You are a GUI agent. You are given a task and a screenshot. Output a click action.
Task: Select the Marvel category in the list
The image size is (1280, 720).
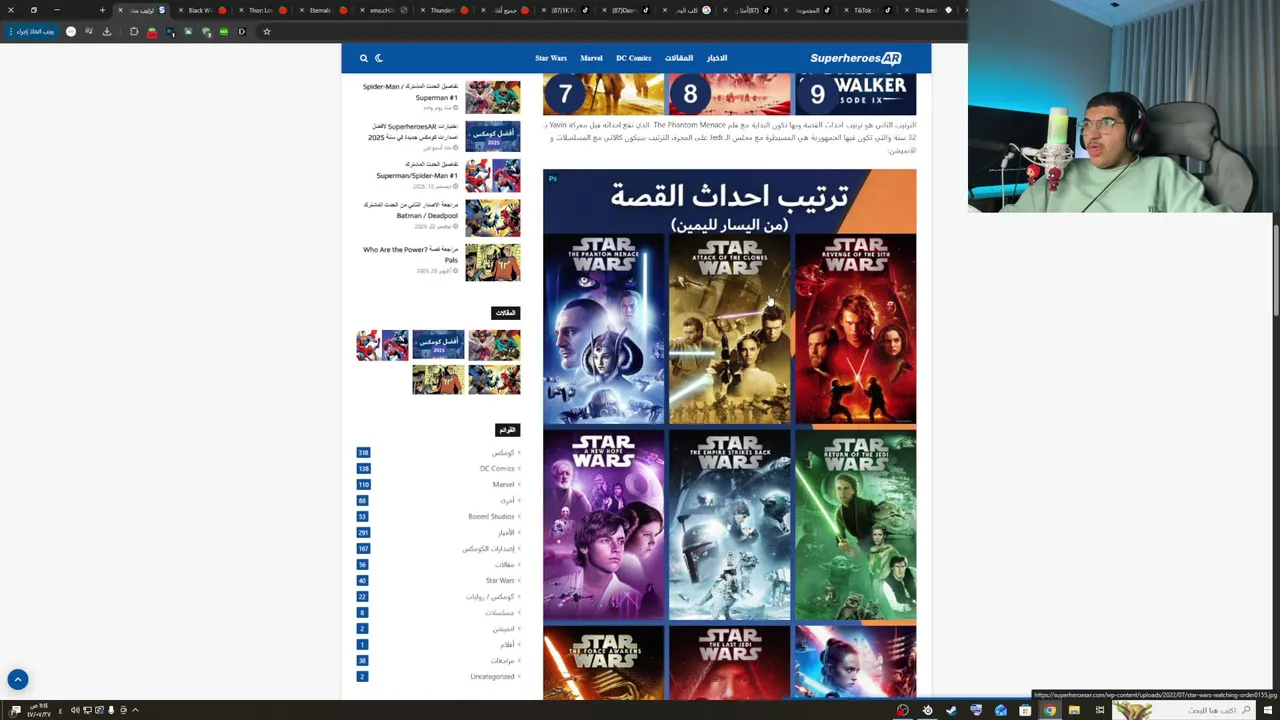[504, 485]
